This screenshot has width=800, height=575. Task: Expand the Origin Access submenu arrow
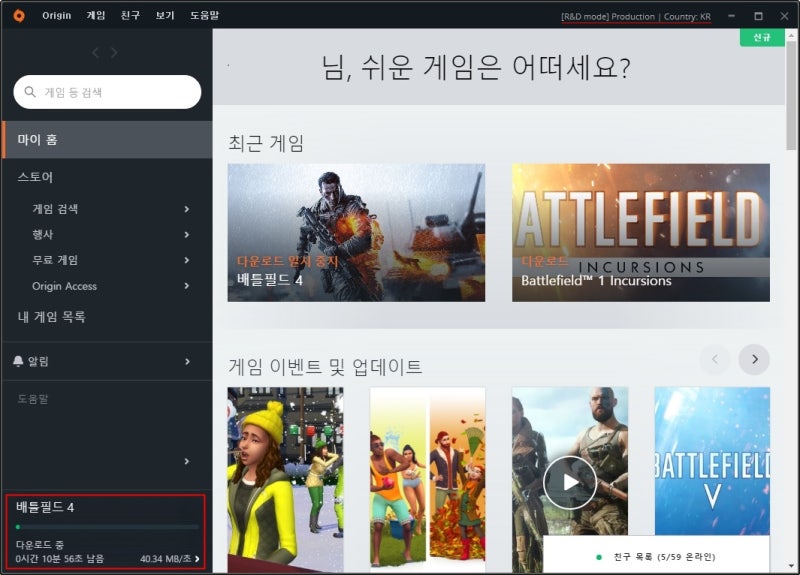[187, 286]
